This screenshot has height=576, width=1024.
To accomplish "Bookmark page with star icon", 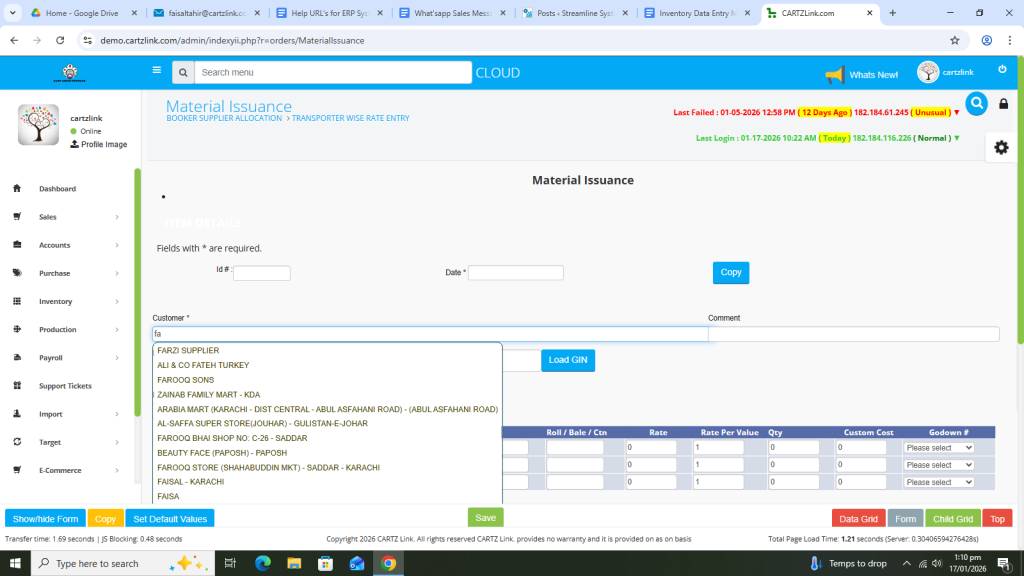I will point(955,40).
